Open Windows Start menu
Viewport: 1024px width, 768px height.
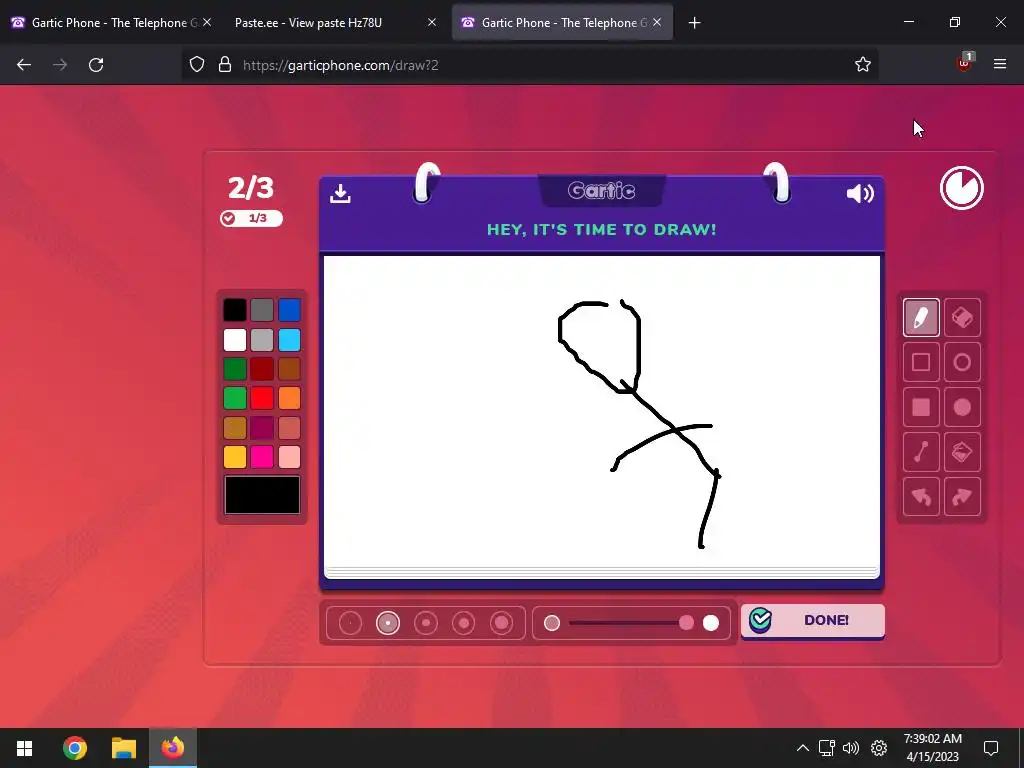[24, 748]
